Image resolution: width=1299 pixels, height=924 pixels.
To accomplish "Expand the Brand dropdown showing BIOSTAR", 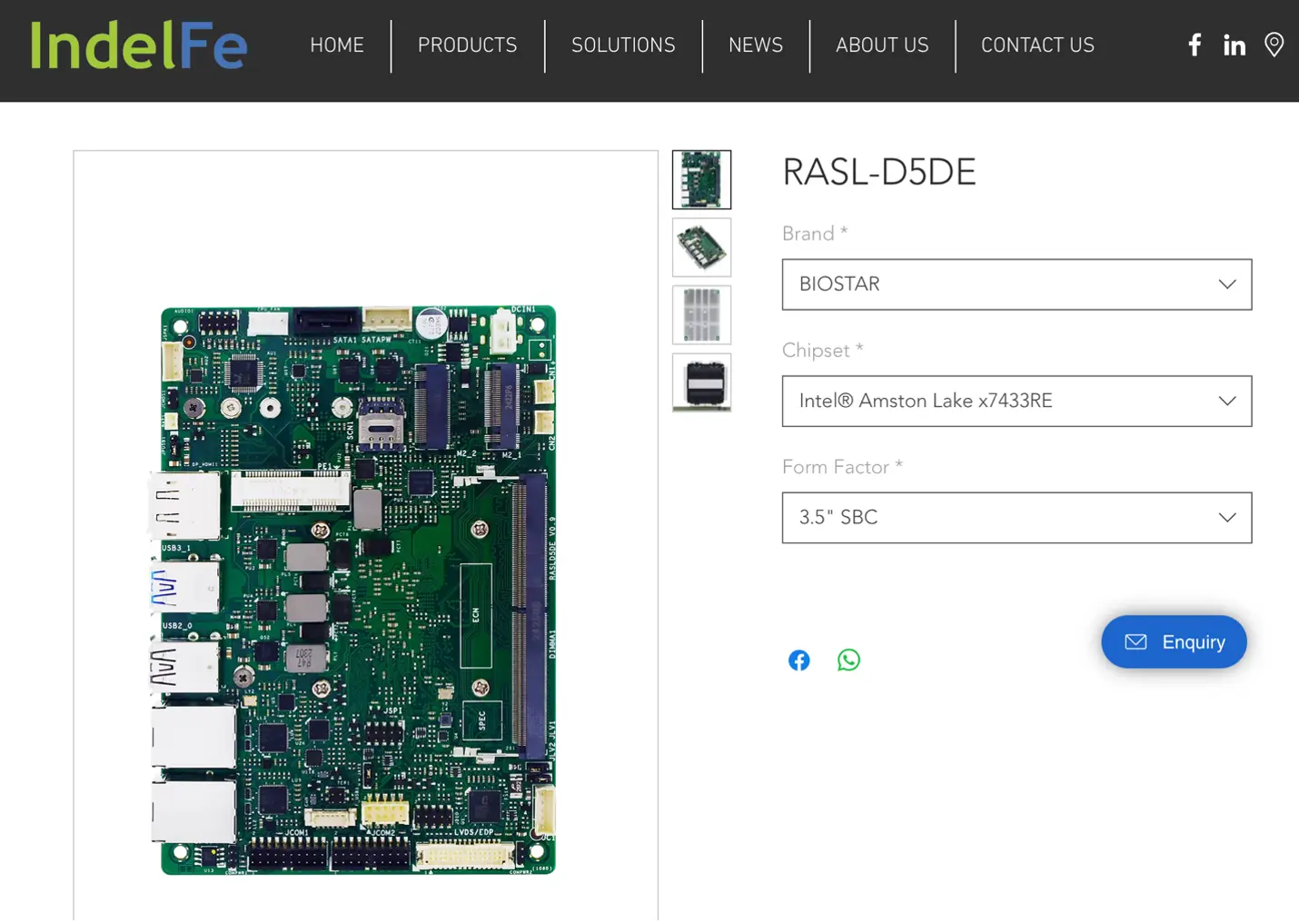I will 1016,284.
